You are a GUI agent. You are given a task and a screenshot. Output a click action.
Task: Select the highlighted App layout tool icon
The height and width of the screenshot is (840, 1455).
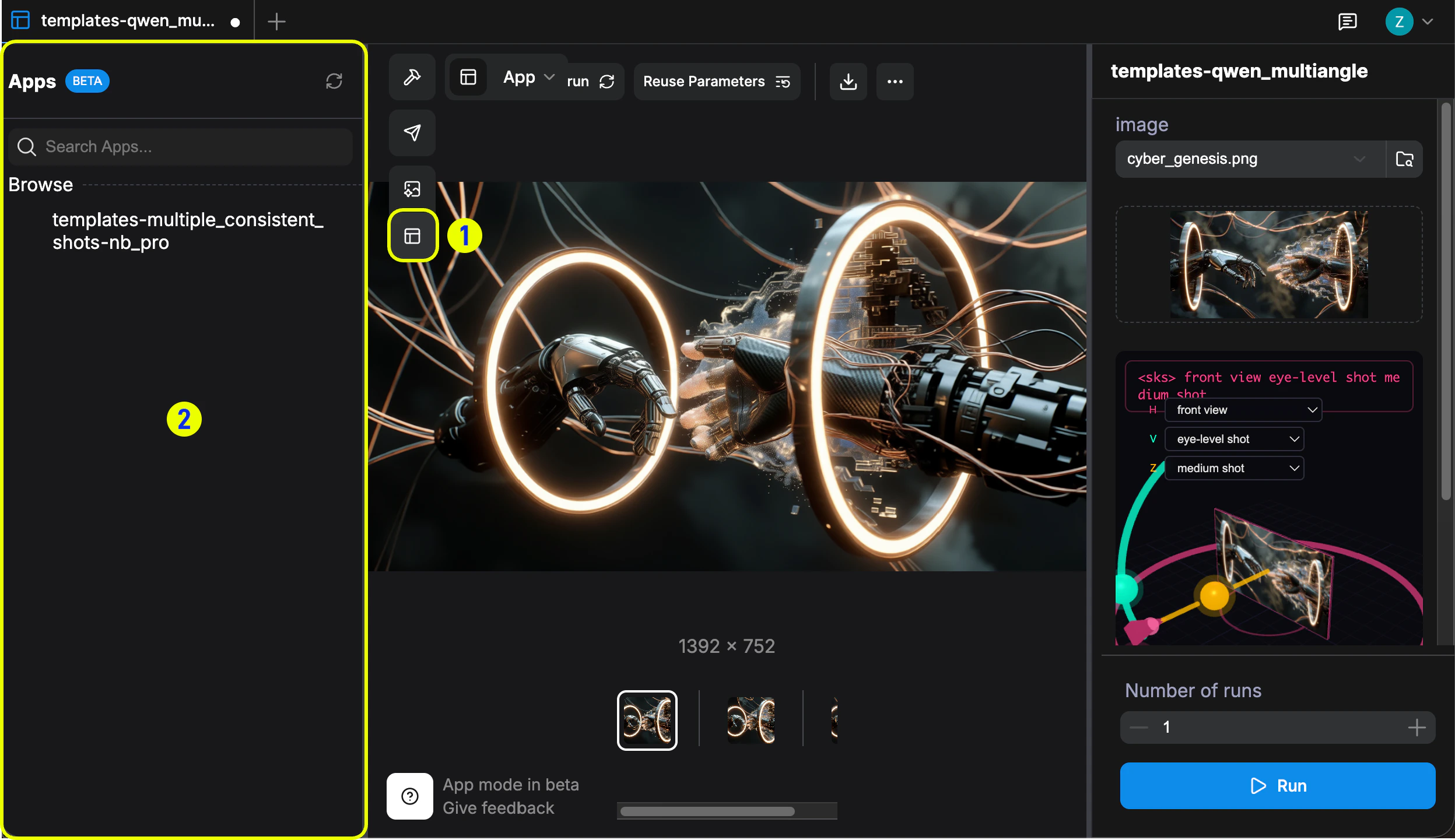coord(411,235)
